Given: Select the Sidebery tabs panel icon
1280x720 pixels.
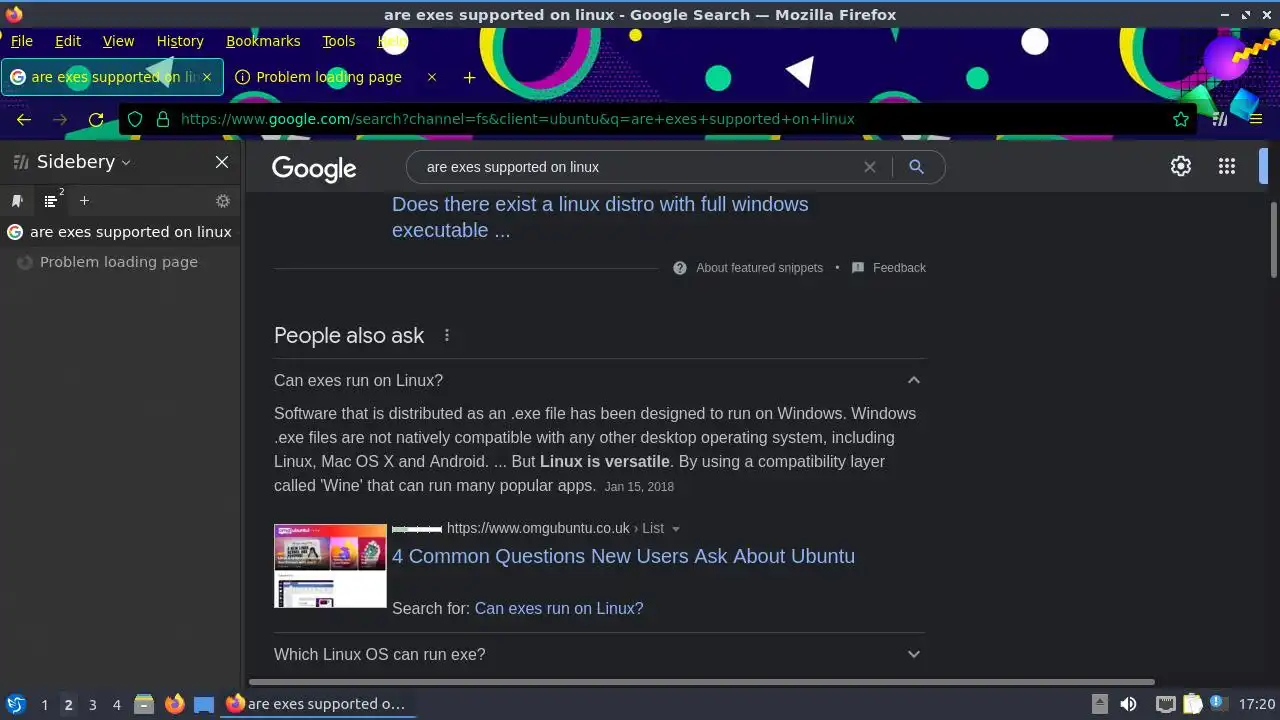Looking at the screenshot, I should (x=52, y=200).
